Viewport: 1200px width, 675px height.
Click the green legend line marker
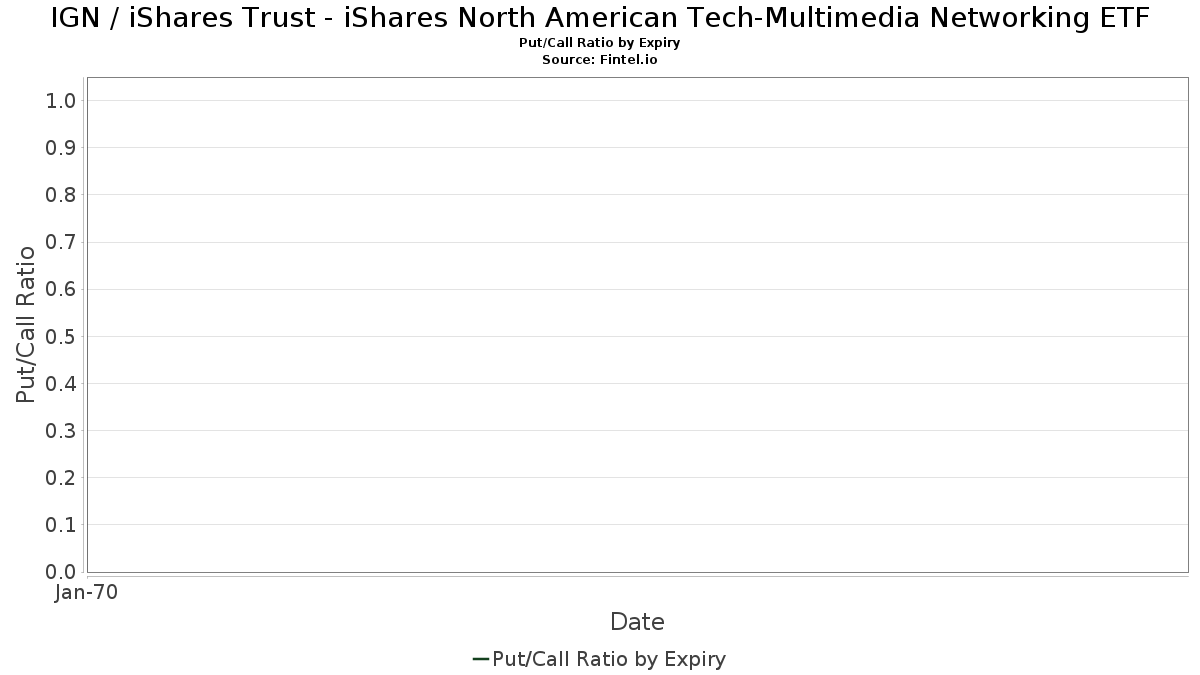tap(480, 659)
